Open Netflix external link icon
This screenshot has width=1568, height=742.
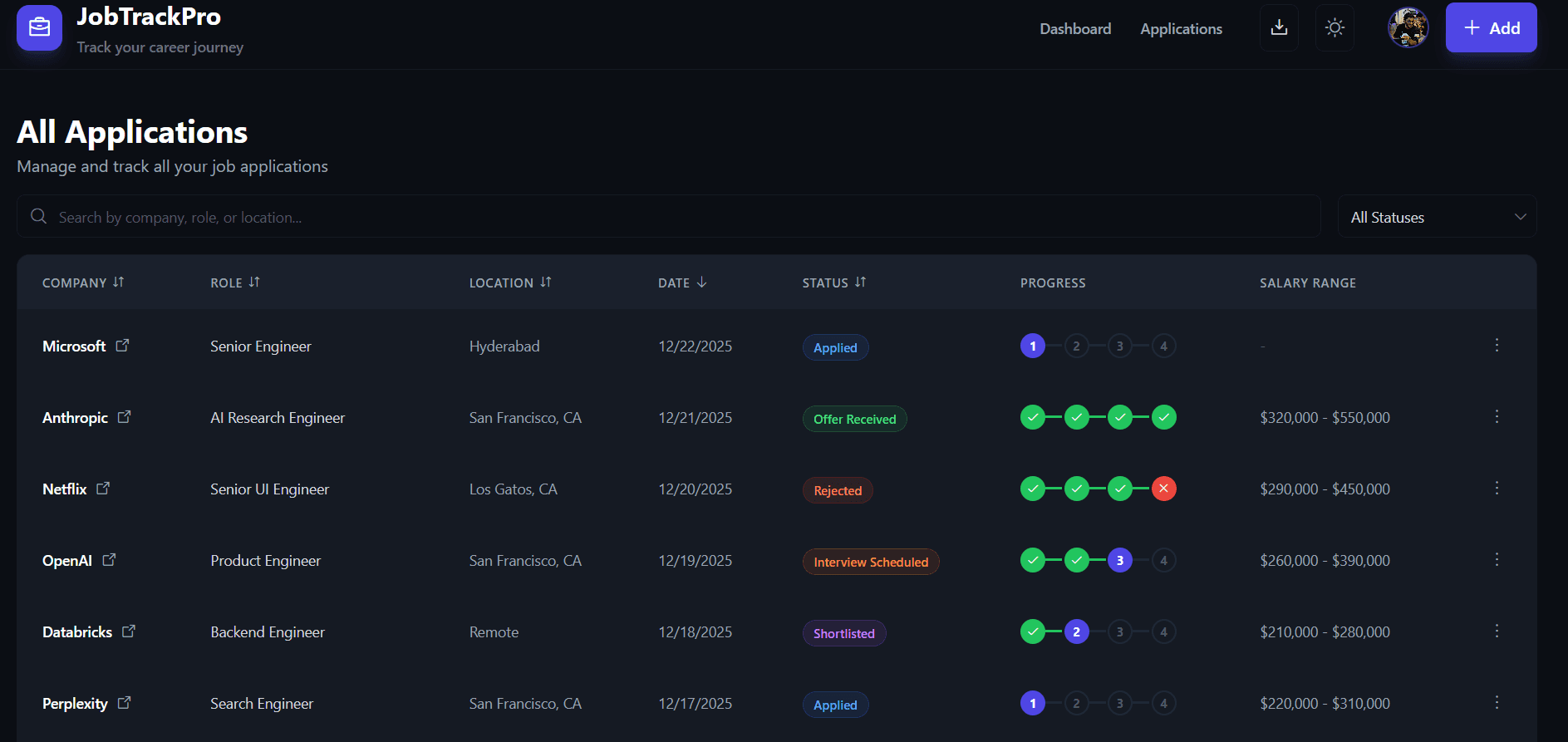click(103, 488)
